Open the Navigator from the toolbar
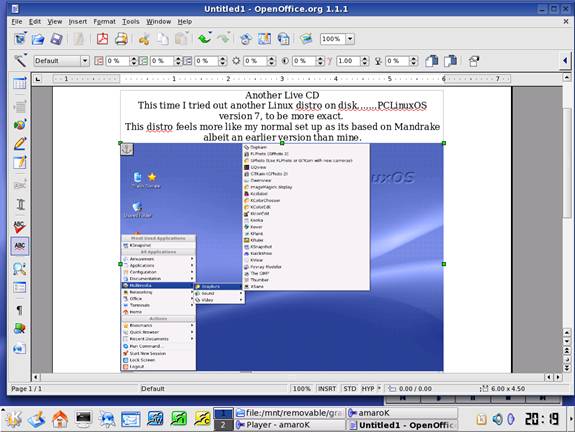Image resolution: width=575 pixels, height=432 pixels. click(246, 39)
